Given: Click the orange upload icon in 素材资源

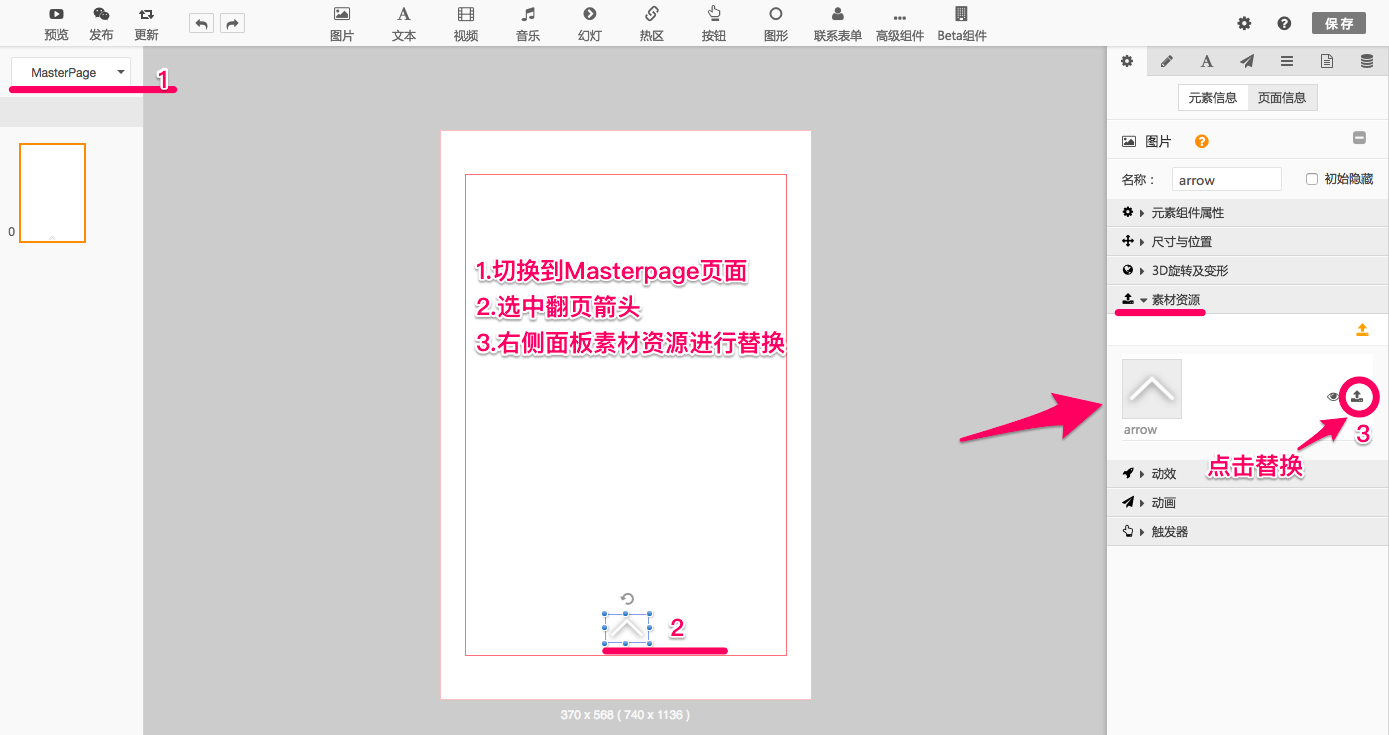Looking at the screenshot, I should (1362, 330).
